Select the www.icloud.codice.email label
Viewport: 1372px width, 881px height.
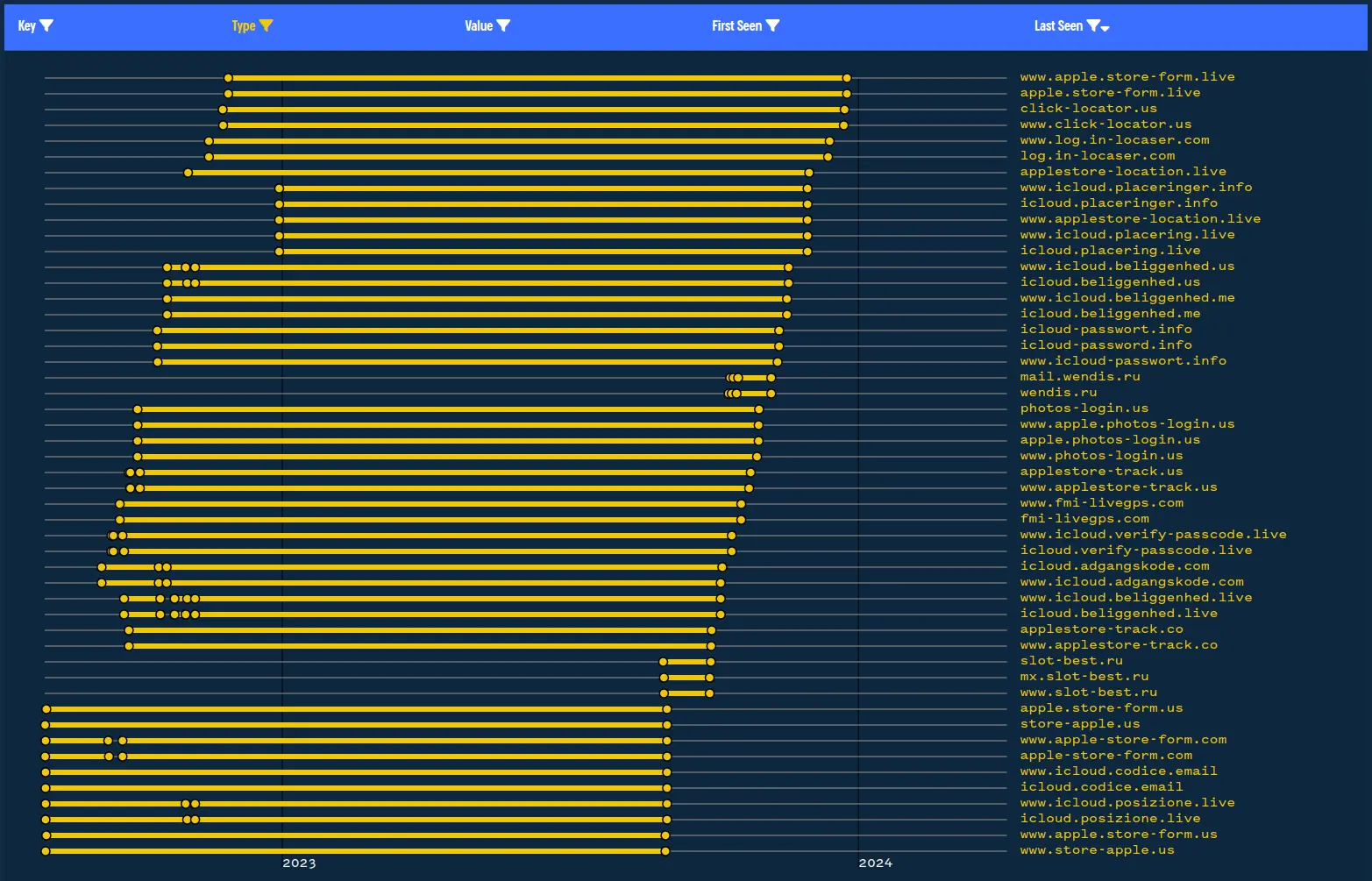[1119, 771]
